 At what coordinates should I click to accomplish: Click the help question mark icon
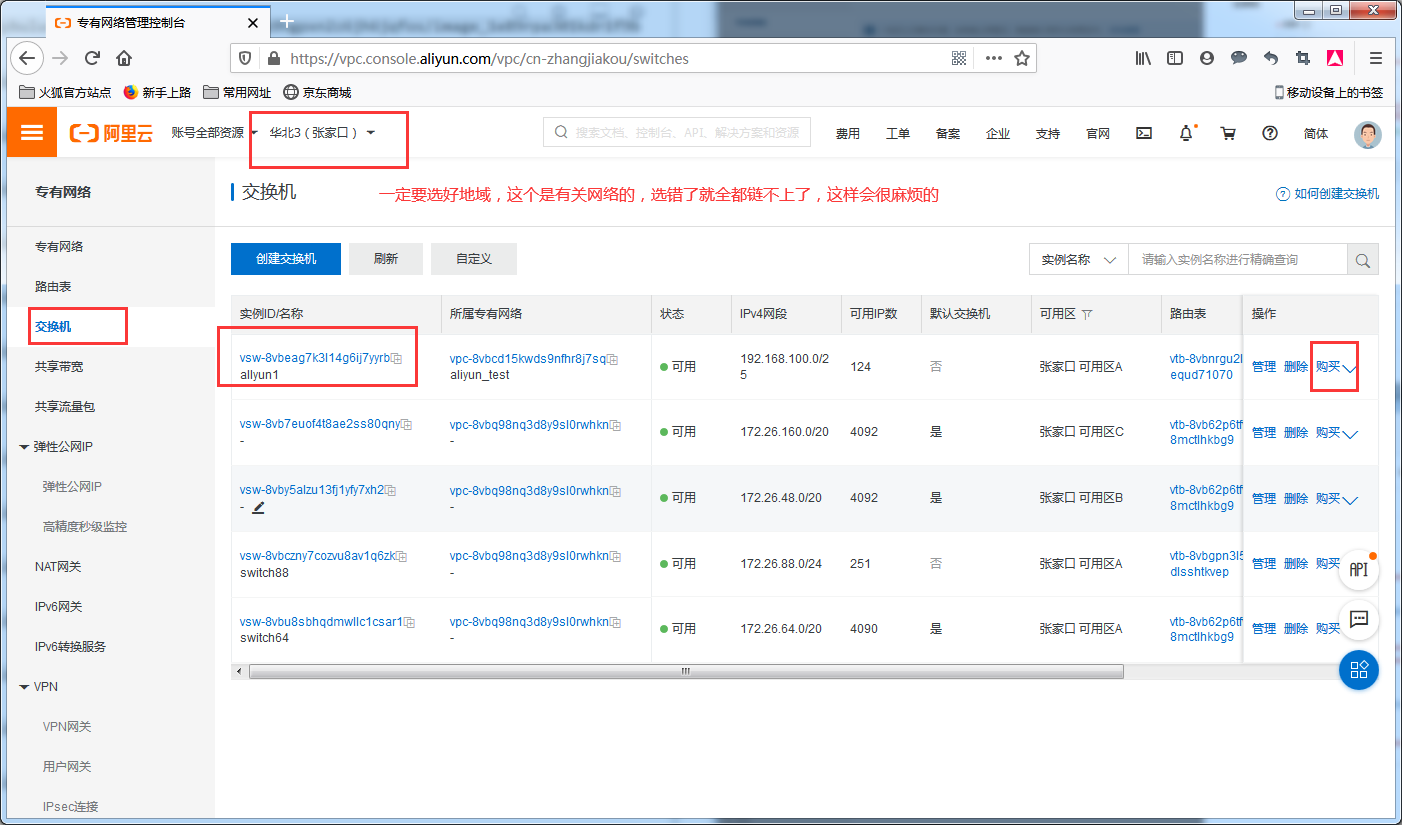pyautogui.click(x=1270, y=133)
